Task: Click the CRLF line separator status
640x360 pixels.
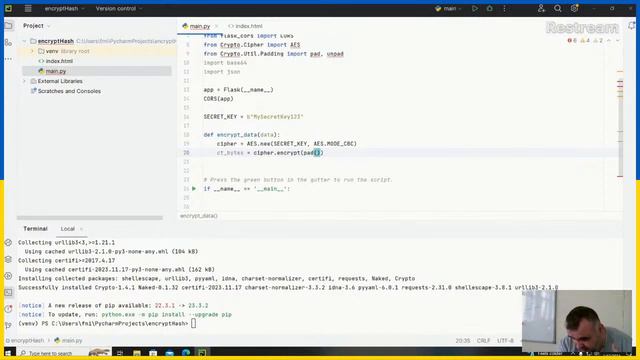Action: tap(483, 340)
